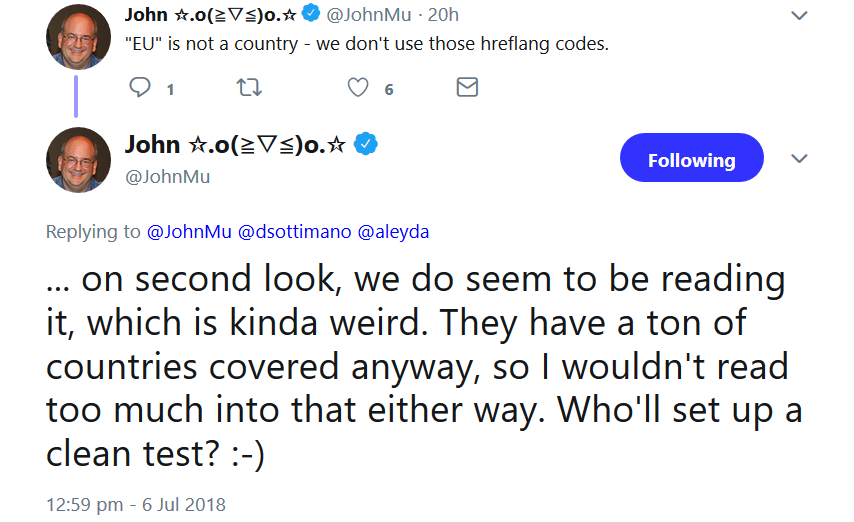Screen dimensions: 854x522
Task: Open the larger profile avatar on the main tweet
Action: point(78,159)
